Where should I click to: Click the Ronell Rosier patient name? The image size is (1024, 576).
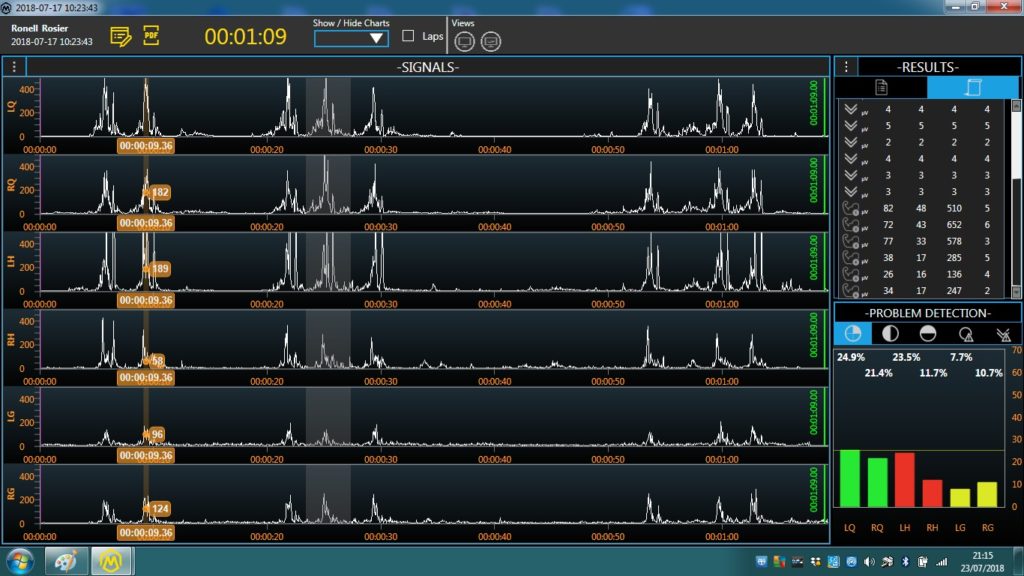pos(39,28)
